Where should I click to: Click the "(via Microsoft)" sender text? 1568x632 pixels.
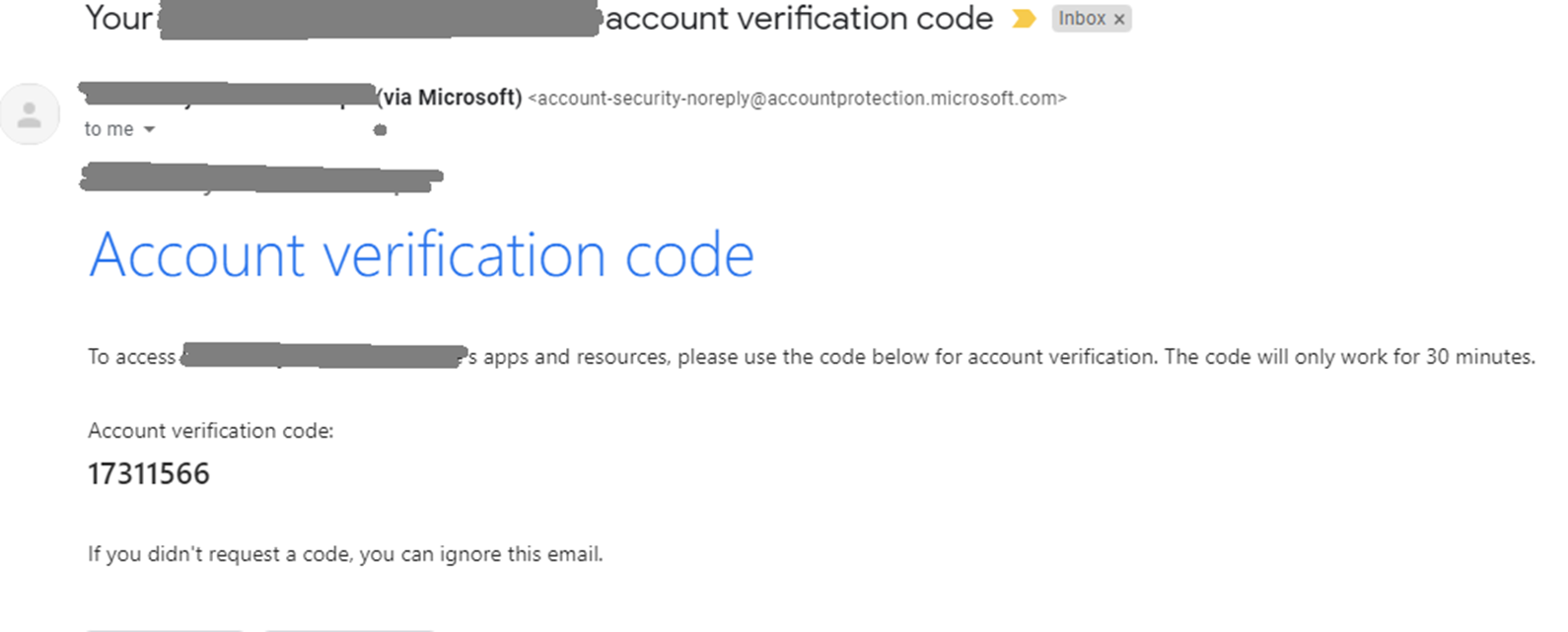(x=450, y=98)
